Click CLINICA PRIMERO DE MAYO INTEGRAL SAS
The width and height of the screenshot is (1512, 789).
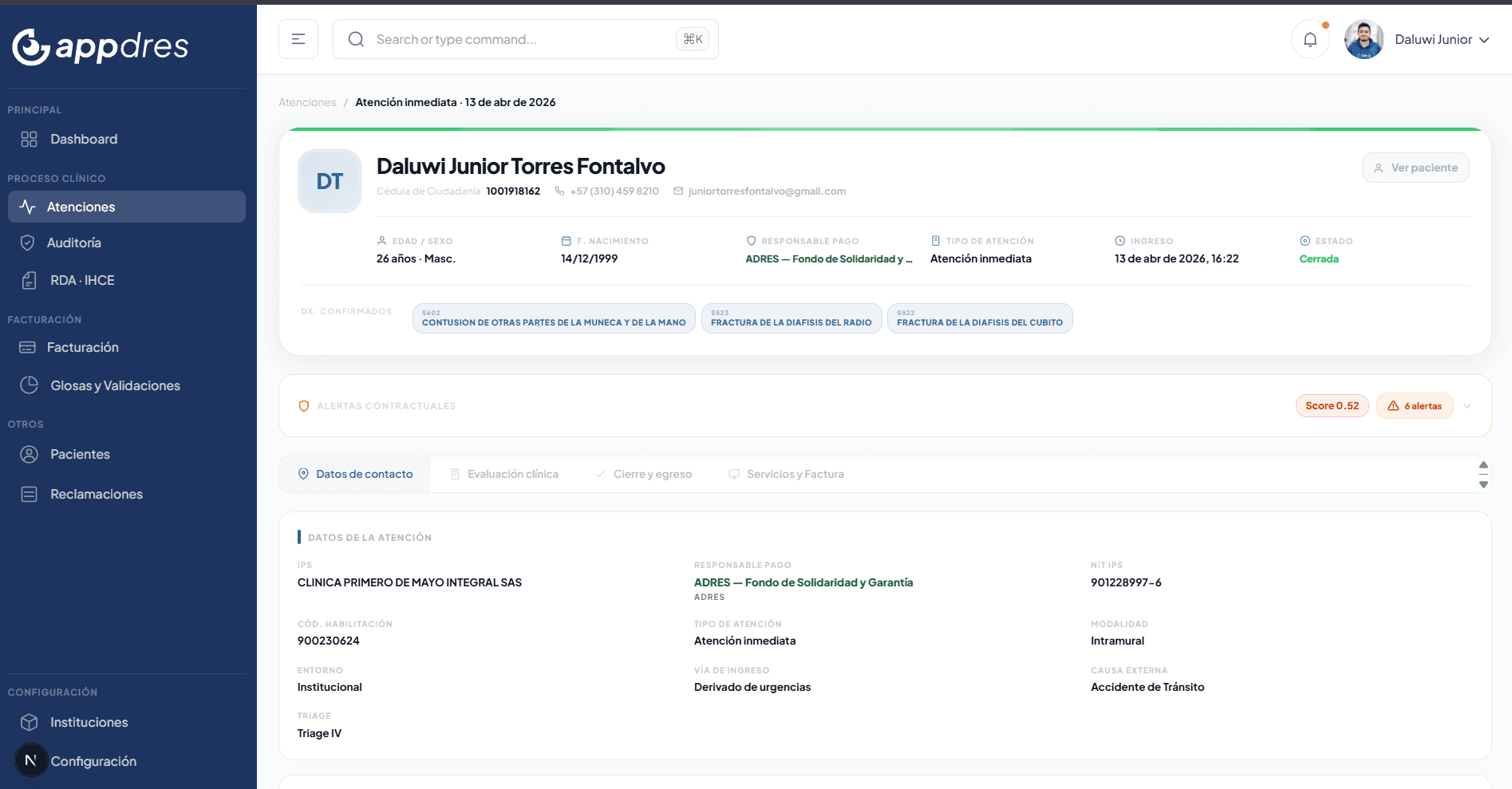409,583
